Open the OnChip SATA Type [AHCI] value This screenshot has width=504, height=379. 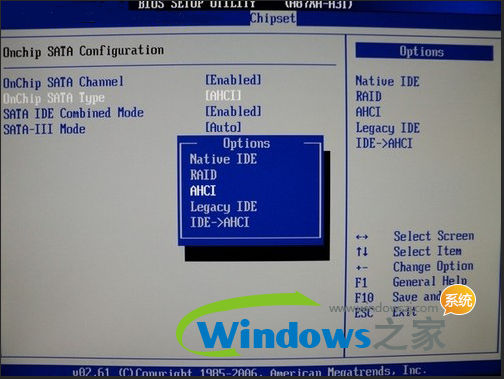click(223, 96)
